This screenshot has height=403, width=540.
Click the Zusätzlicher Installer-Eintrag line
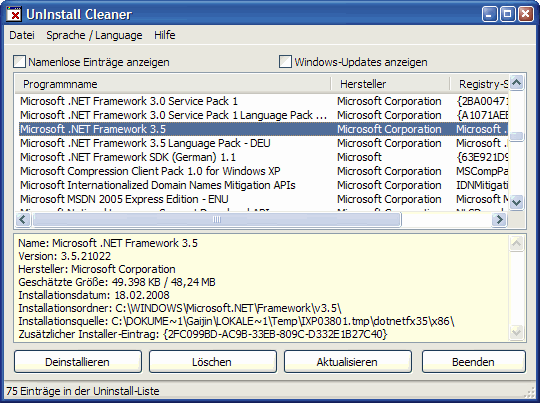203,334
